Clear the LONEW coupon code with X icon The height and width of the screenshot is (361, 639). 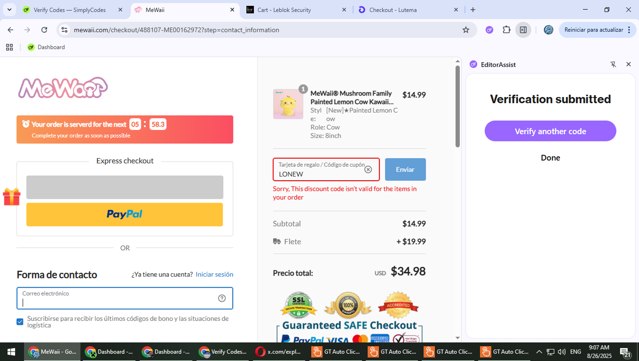368,169
